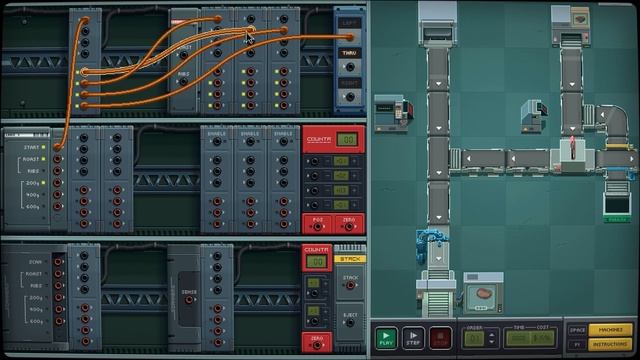Click the rightmost ENABLE jack
Image resolution: width=640 pixels, height=360 pixels.
tap(283, 142)
